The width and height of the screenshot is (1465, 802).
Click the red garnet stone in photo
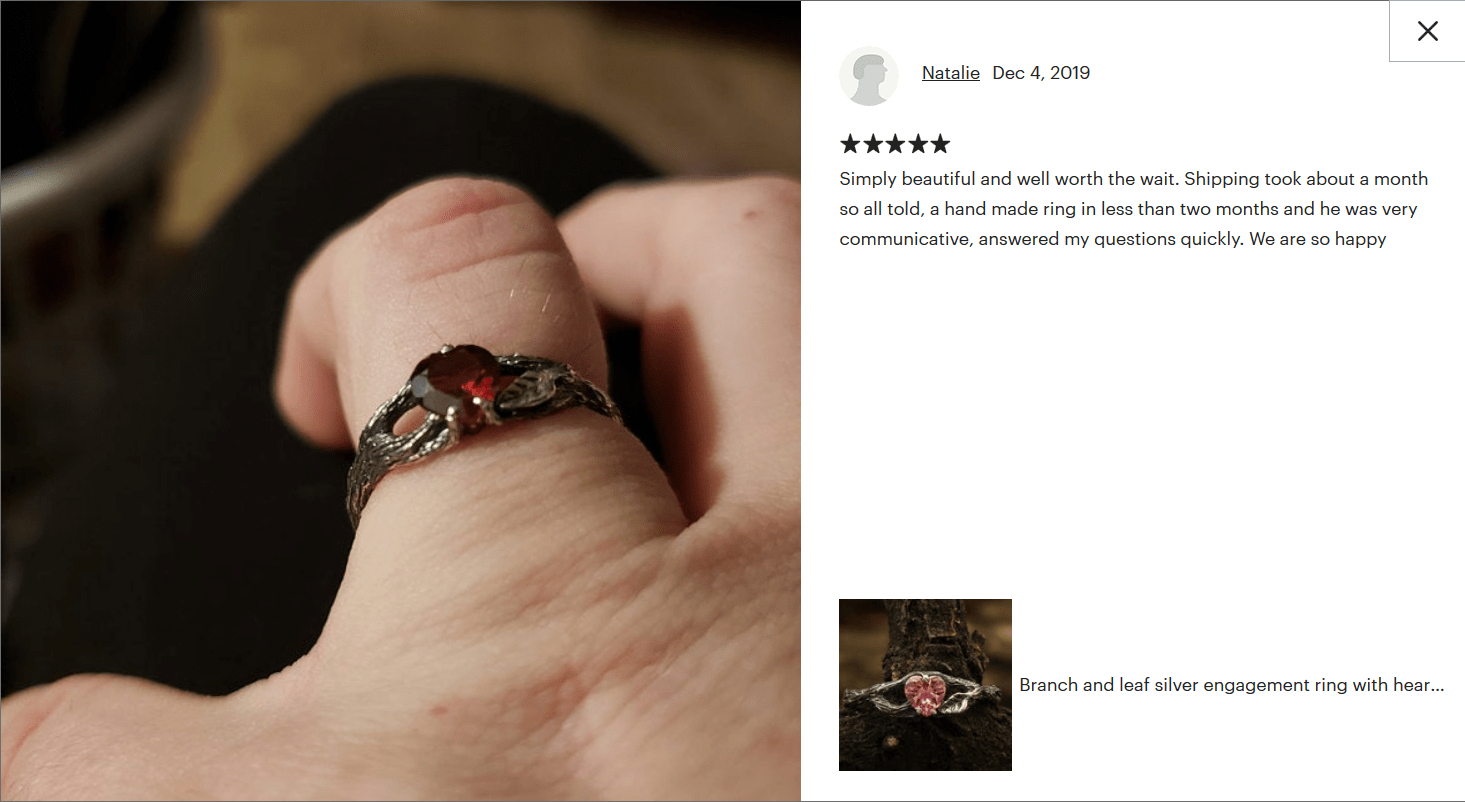click(456, 385)
